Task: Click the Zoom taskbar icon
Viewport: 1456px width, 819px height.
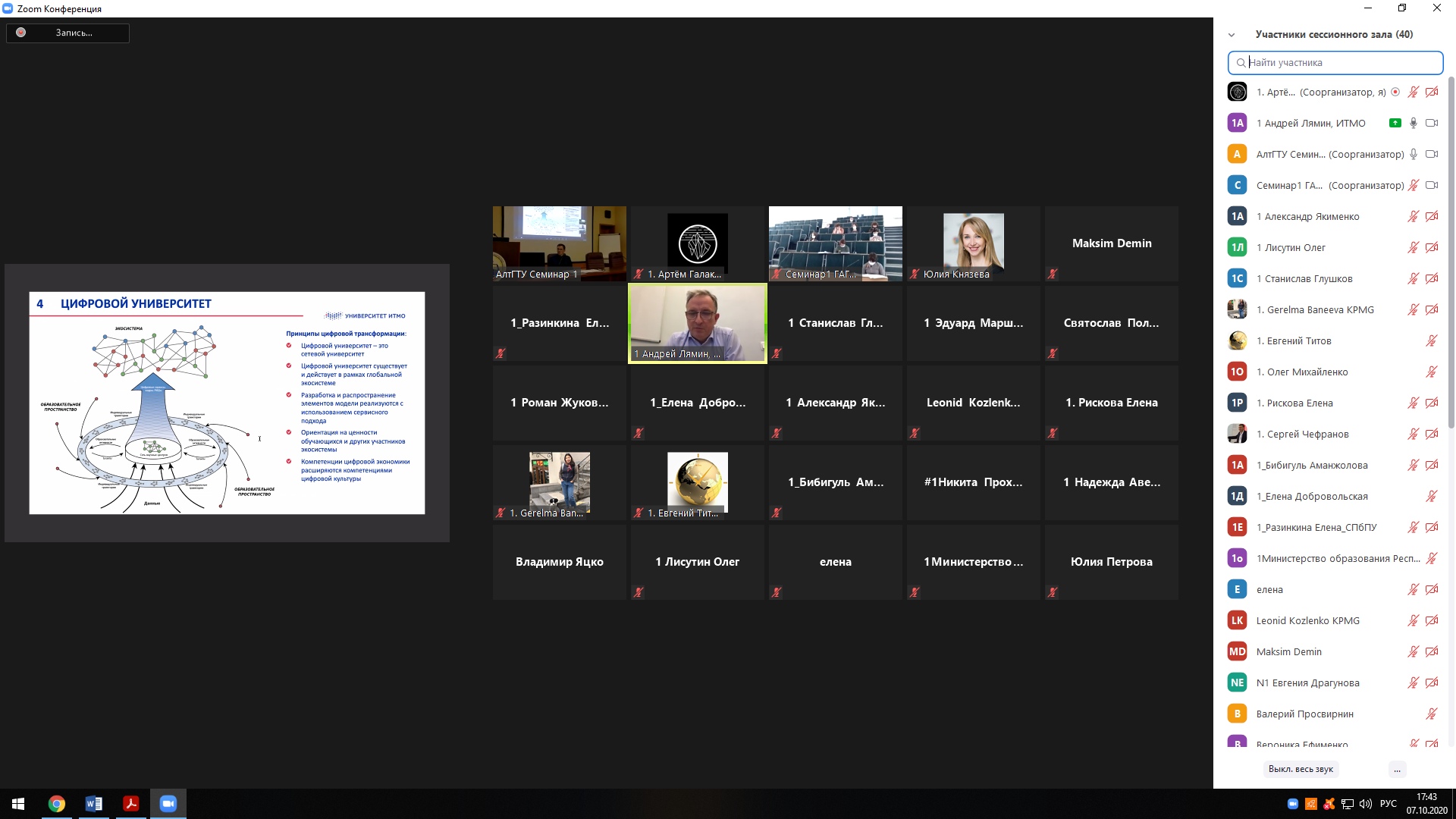Action: click(168, 804)
